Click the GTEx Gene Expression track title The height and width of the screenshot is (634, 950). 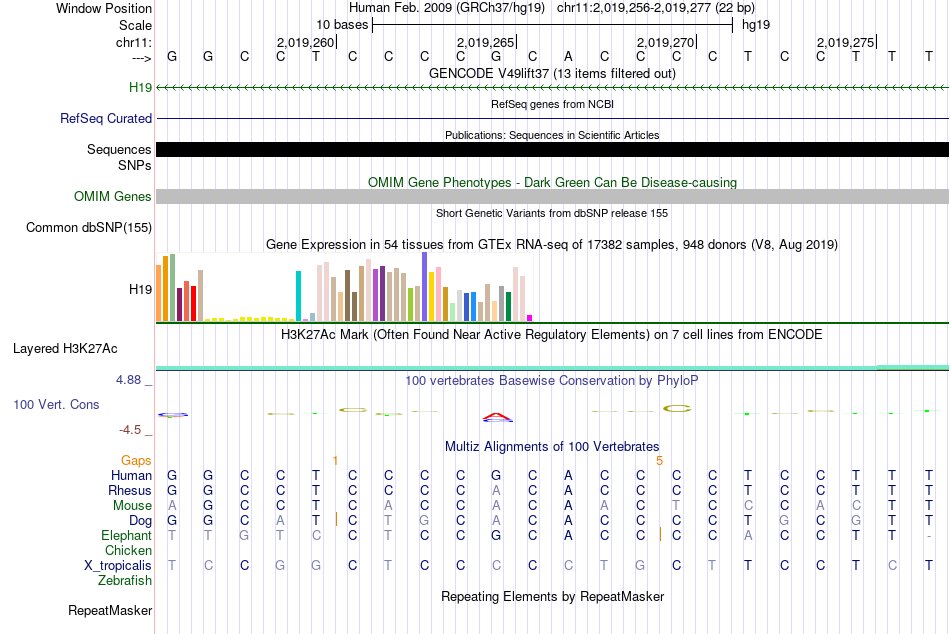click(x=552, y=245)
